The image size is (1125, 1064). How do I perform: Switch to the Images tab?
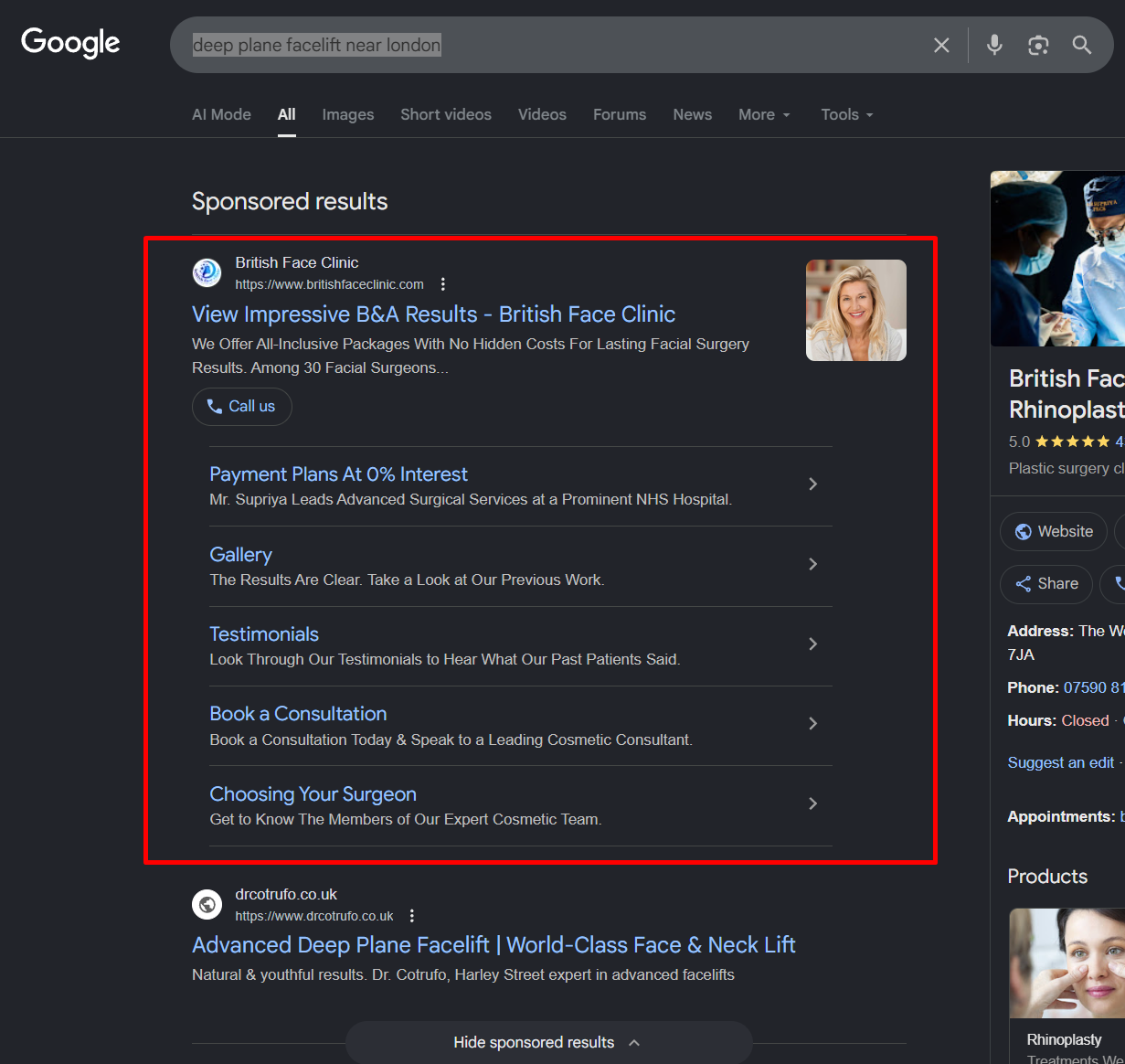(x=348, y=115)
